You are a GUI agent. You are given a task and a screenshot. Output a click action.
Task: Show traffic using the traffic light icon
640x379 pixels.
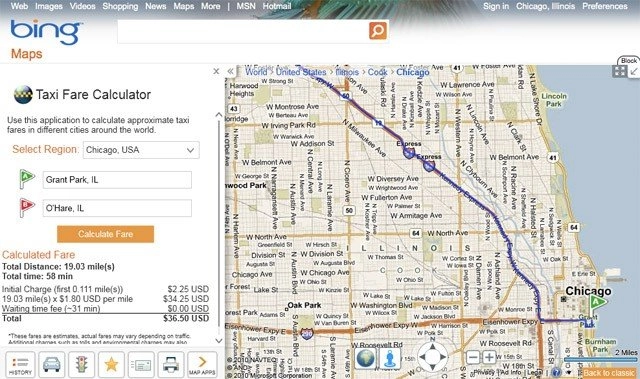click(82, 364)
